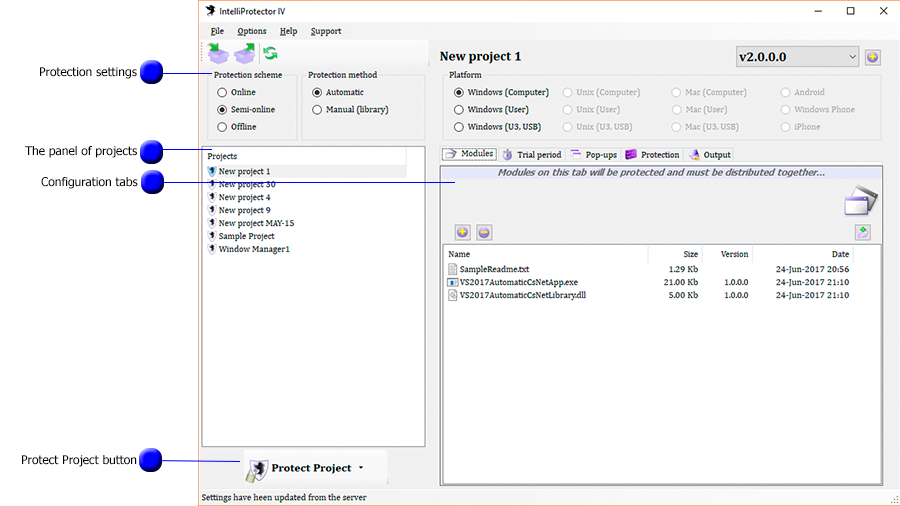This screenshot has height=506, width=900.
Task: Click the New project 1 title heading
Action: 480,56
